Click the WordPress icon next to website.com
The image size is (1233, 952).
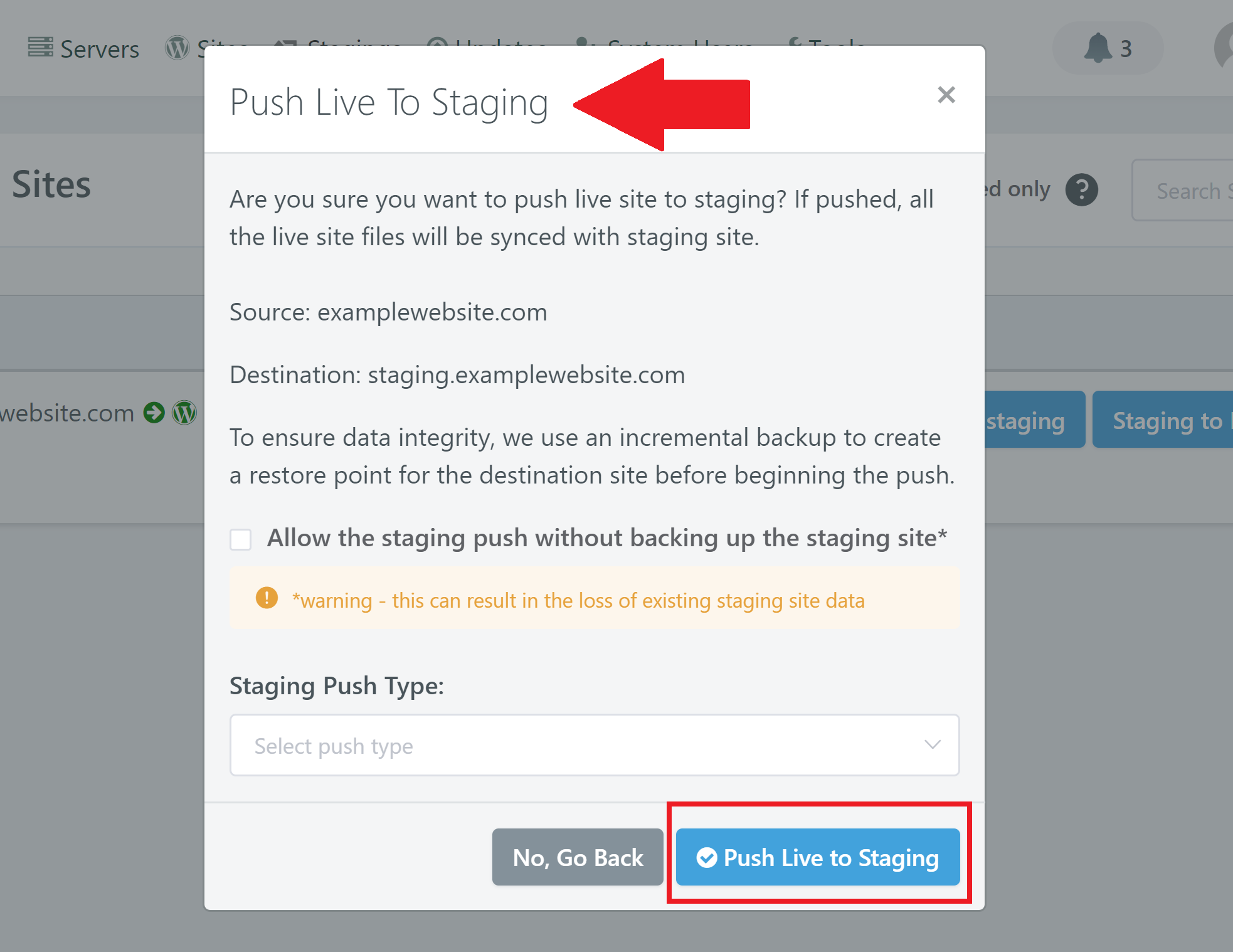pos(184,413)
